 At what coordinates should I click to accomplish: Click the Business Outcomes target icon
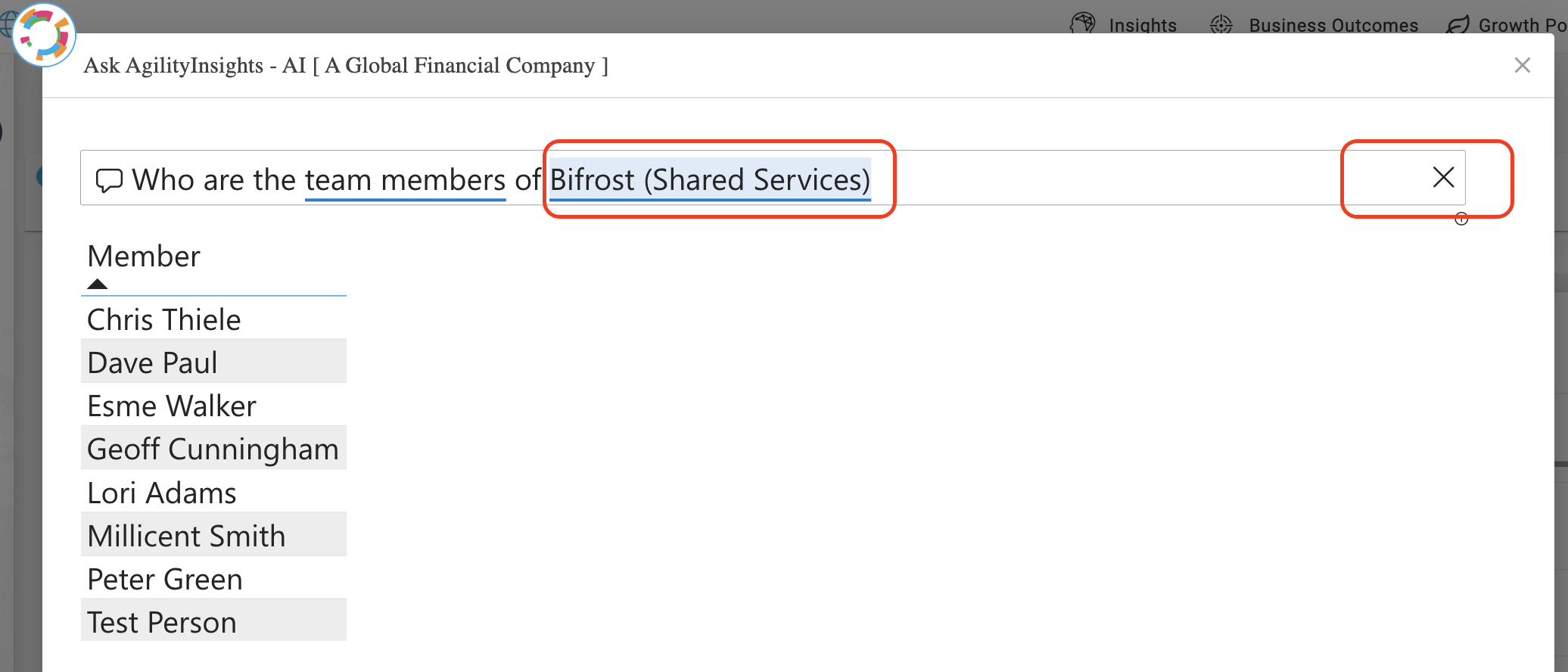point(1221,25)
